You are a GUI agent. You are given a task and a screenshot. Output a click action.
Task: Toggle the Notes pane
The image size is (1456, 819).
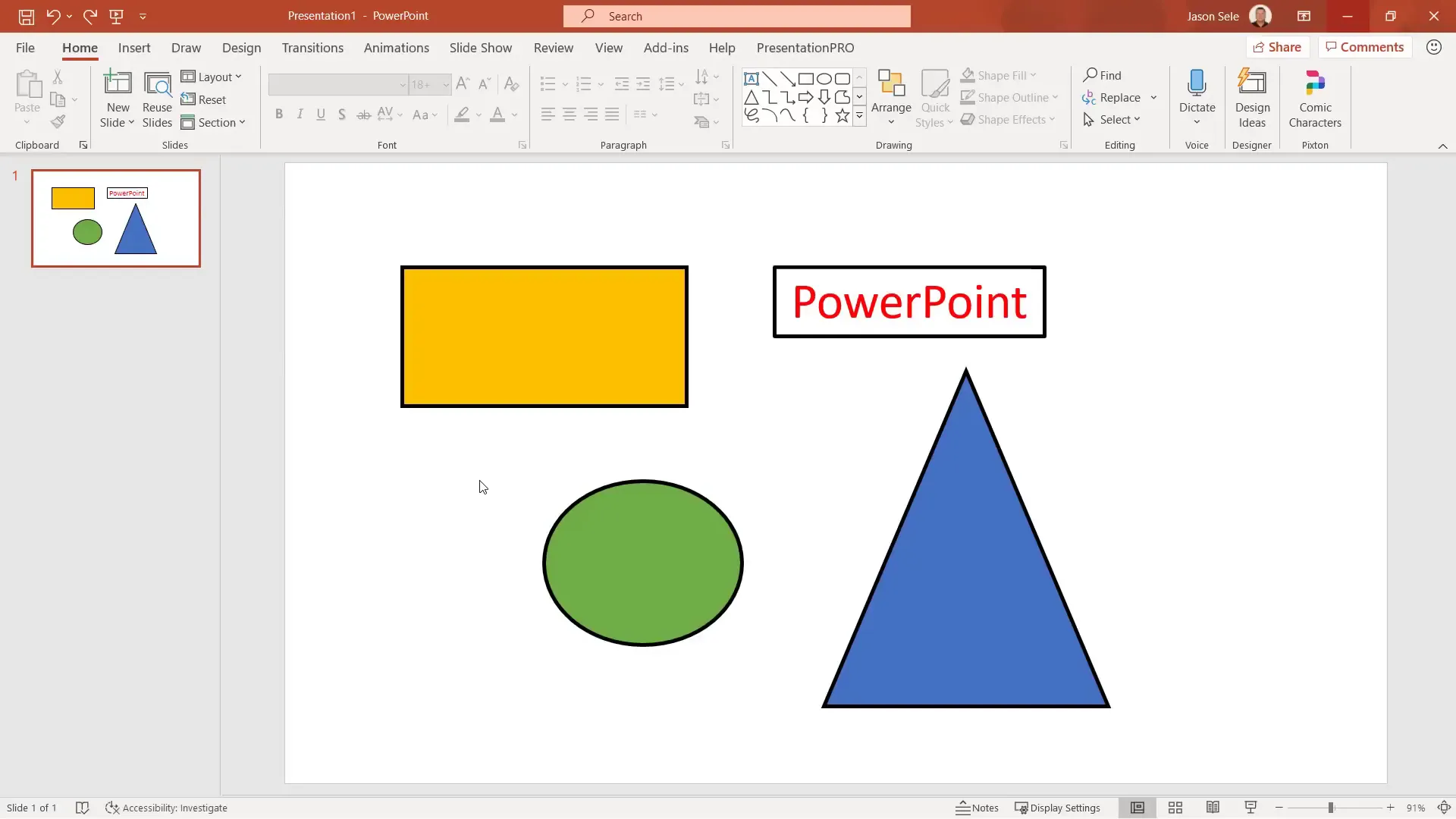tap(977, 808)
